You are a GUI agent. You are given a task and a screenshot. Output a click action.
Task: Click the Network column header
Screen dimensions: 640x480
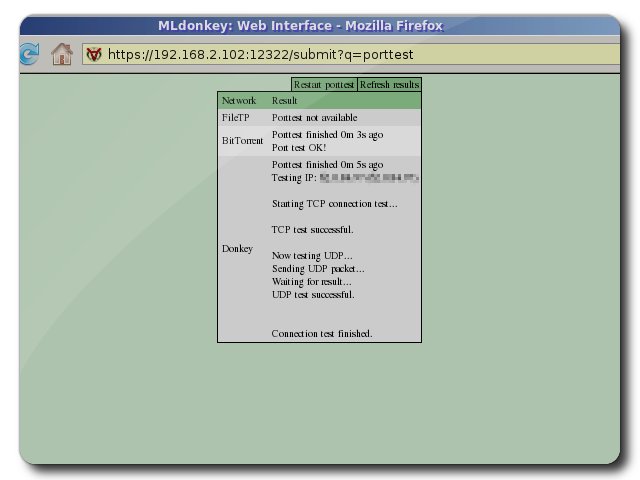coord(239,101)
